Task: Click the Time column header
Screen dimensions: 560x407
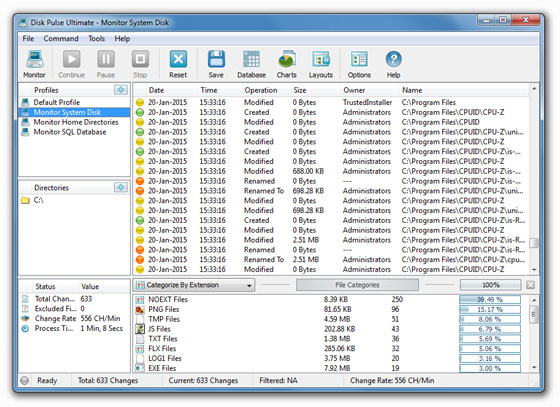Action: [209, 90]
